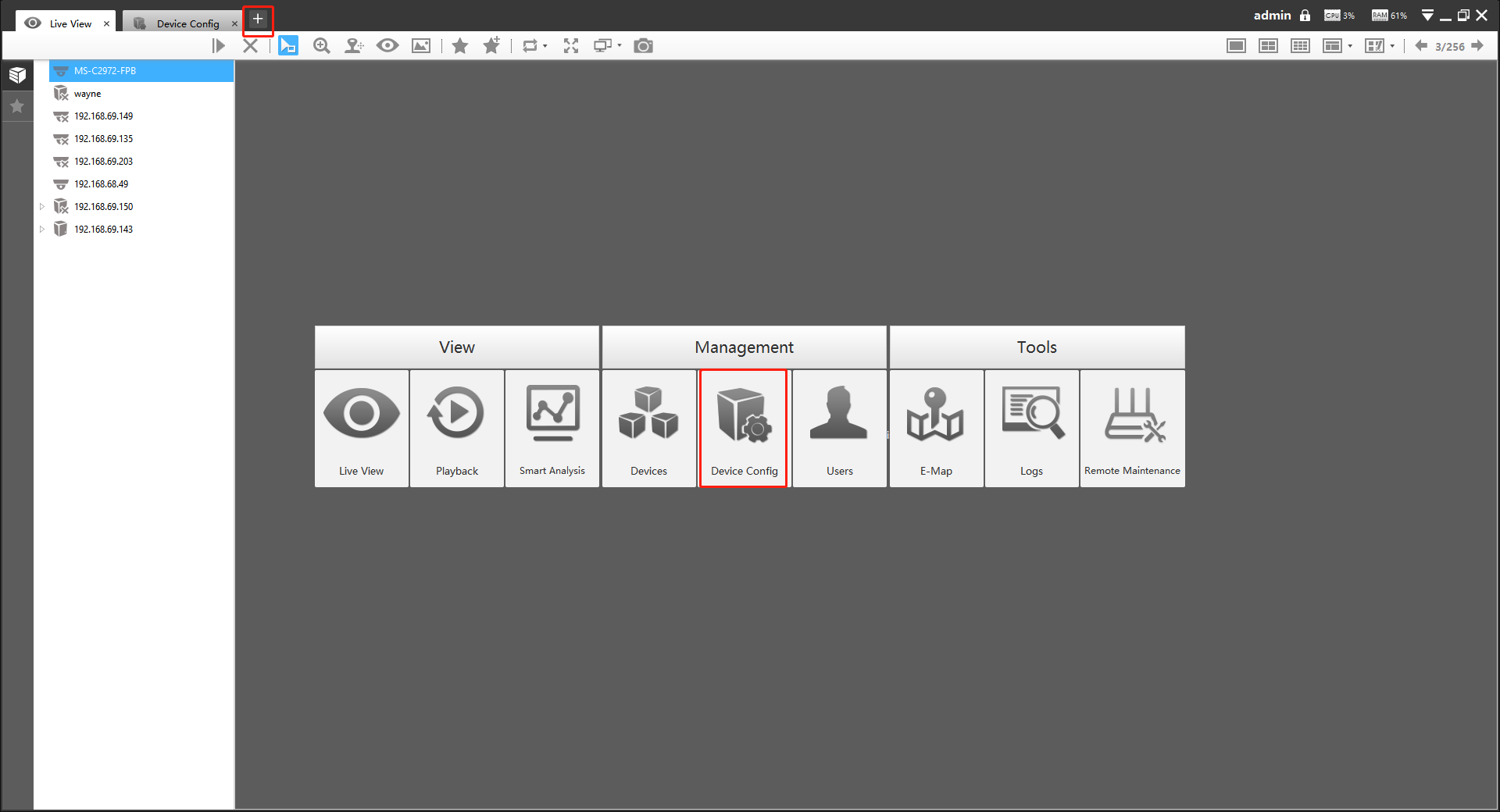
Task: Open the multi-screen output dropdown
Action: pyautogui.click(x=620, y=45)
